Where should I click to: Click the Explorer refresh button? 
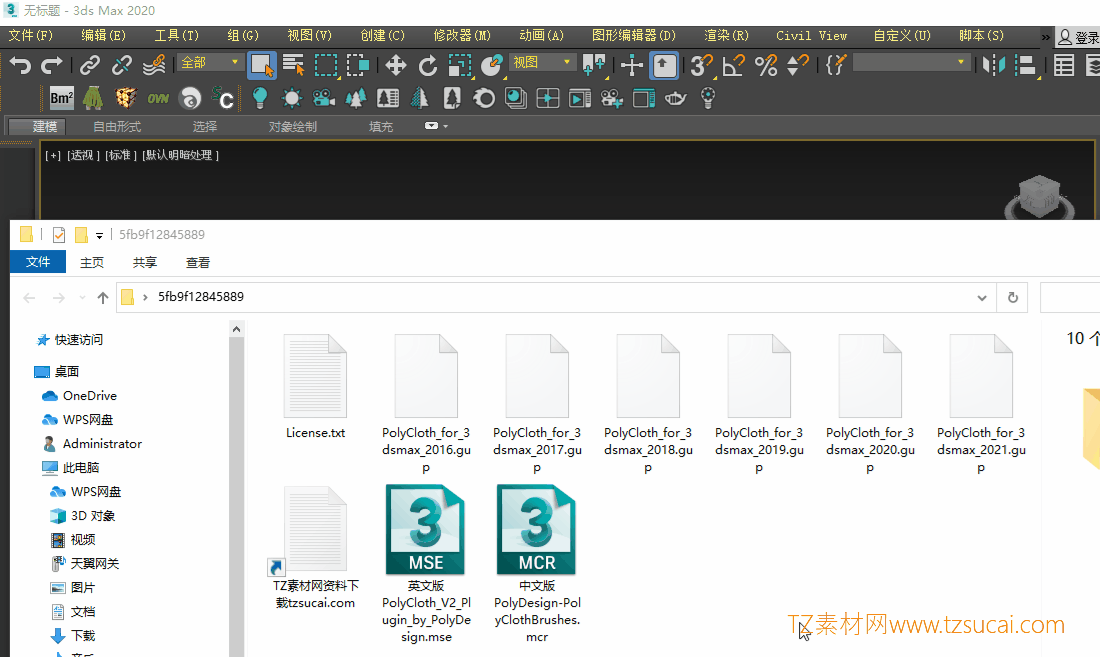[x=1012, y=298]
